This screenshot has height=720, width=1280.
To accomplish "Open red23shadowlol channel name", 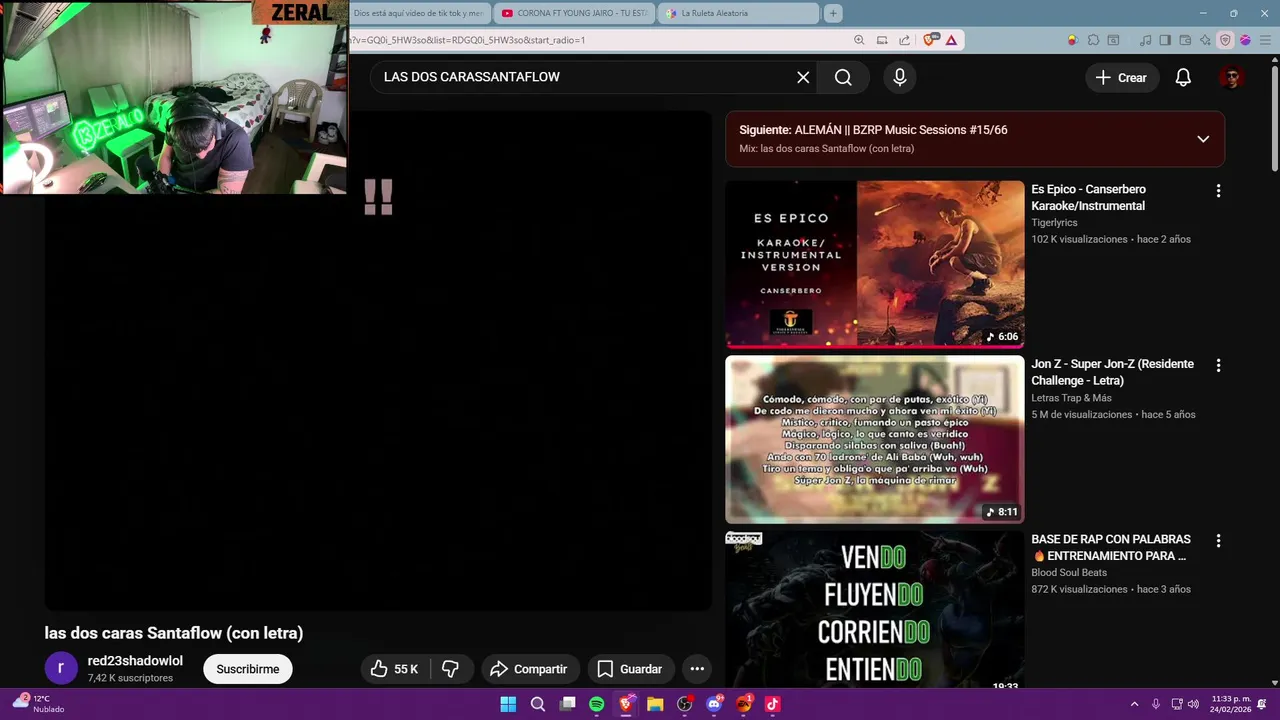I will click(135, 661).
